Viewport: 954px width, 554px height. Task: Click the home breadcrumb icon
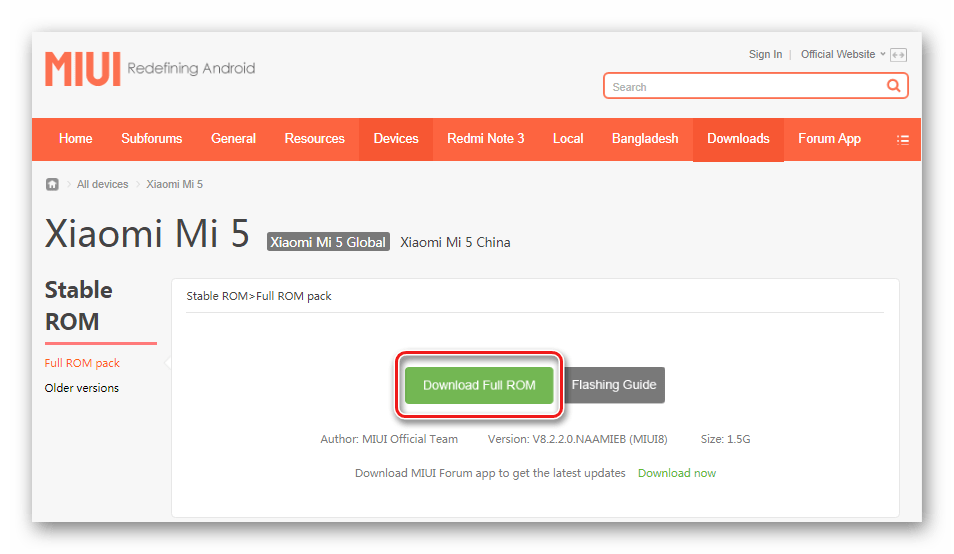52,184
